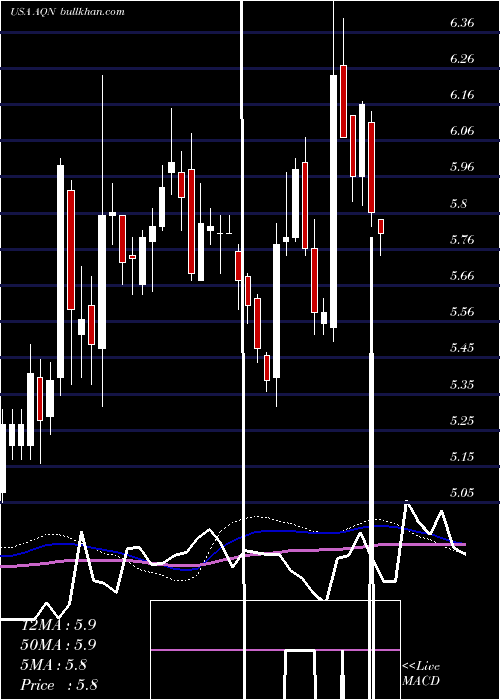Click the 5.66 price axis label
This screenshot has height=700, width=500.
pos(462,275)
